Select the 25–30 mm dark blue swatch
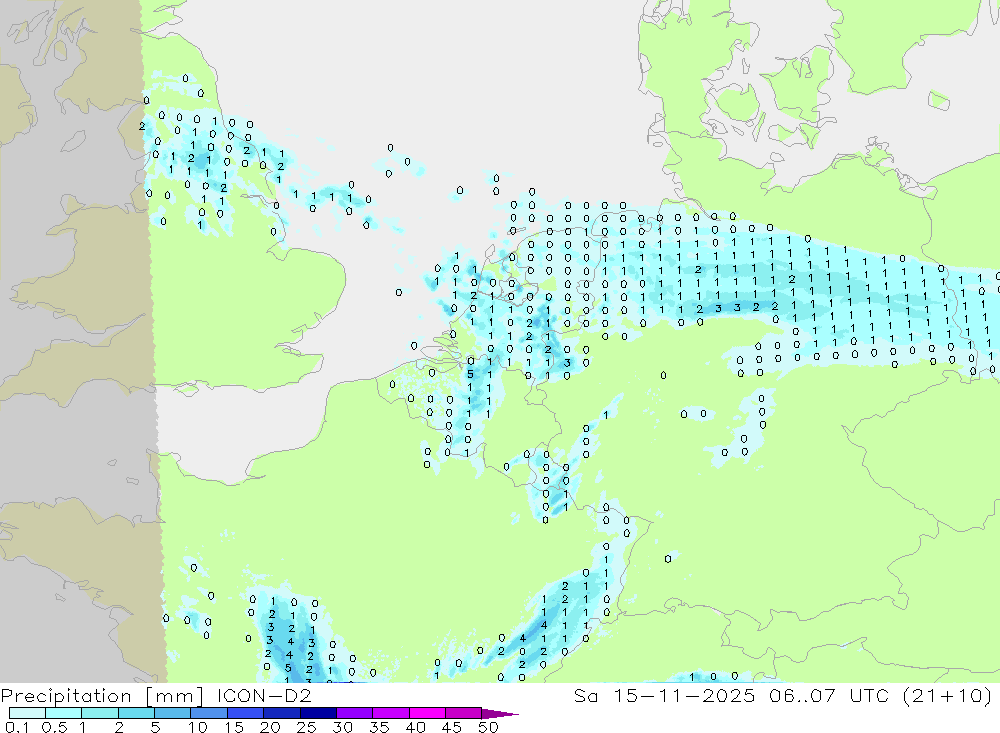Viewport: 1000px width, 733px height. click(x=318, y=713)
